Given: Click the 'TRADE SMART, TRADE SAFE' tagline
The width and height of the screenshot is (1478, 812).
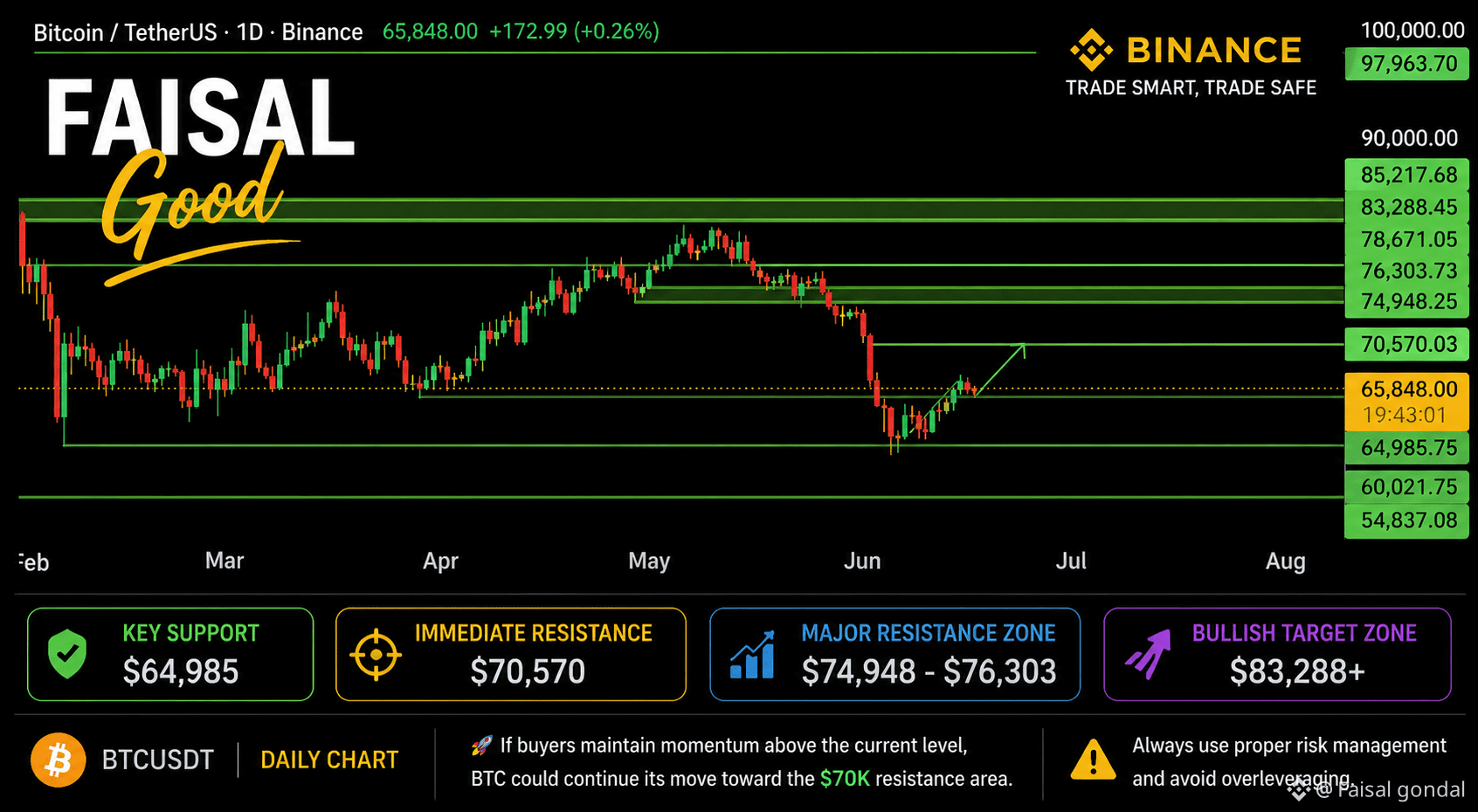Looking at the screenshot, I should click(1191, 88).
